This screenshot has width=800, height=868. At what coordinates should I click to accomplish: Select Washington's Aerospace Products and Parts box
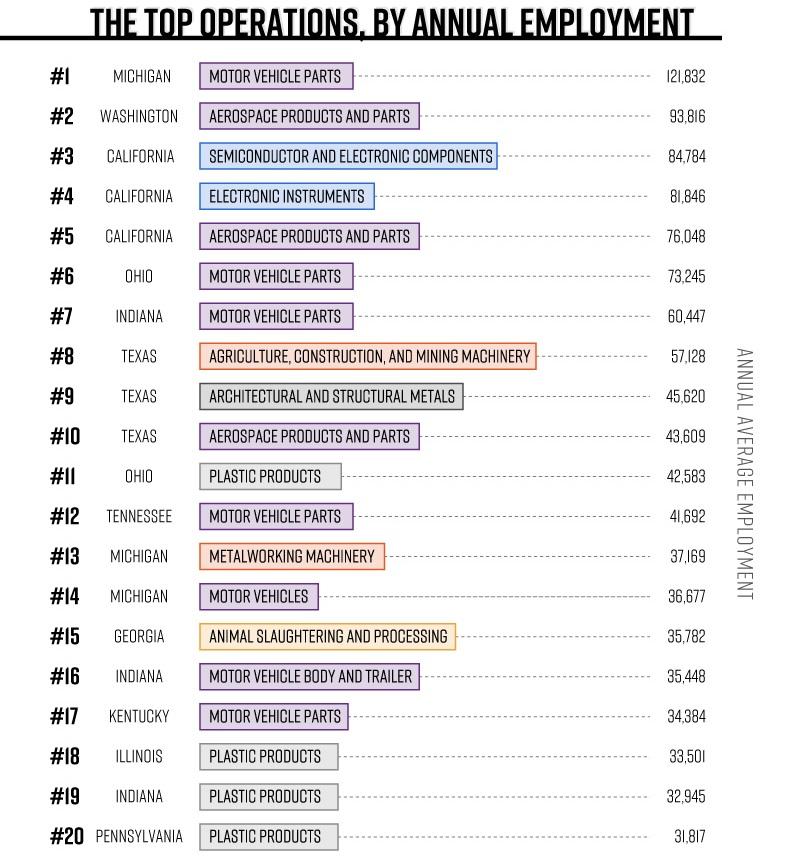pyautogui.click(x=309, y=116)
